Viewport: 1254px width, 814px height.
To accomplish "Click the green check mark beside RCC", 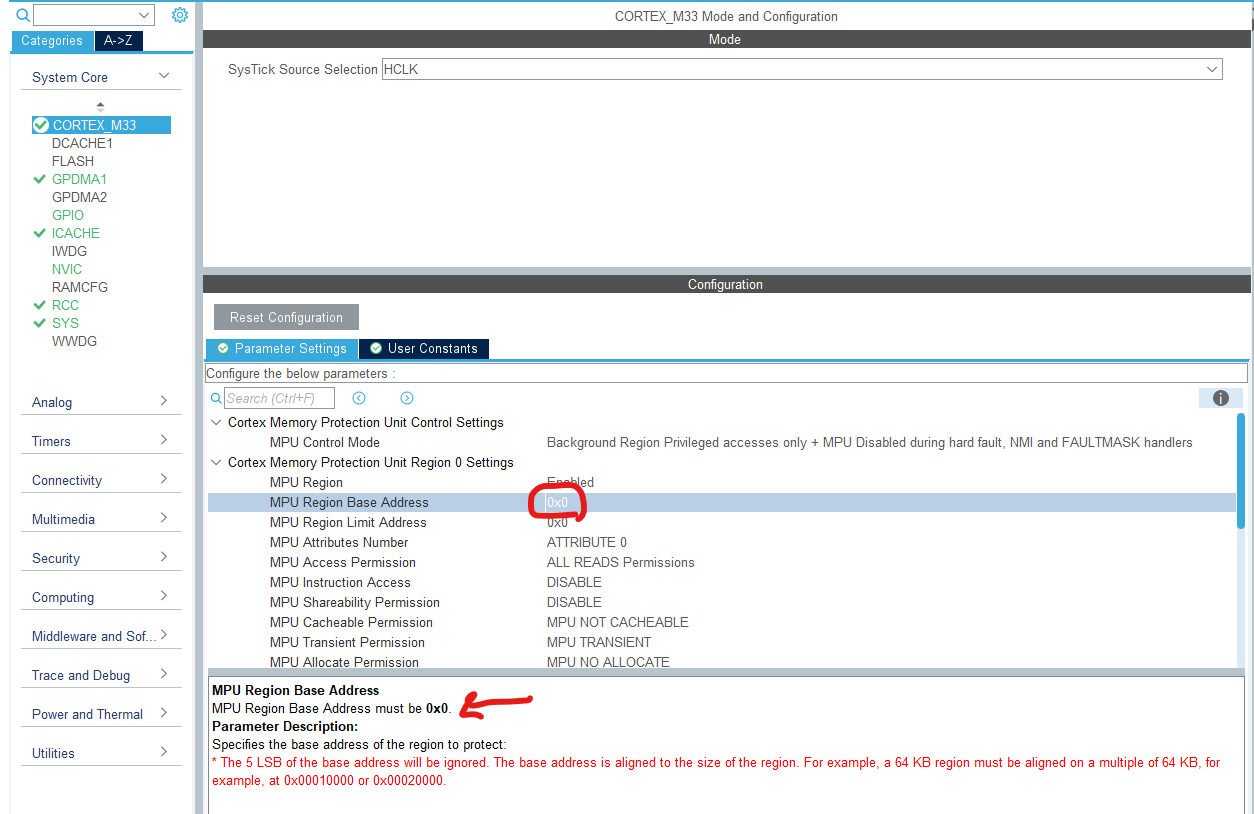I will click(x=40, y=305).
